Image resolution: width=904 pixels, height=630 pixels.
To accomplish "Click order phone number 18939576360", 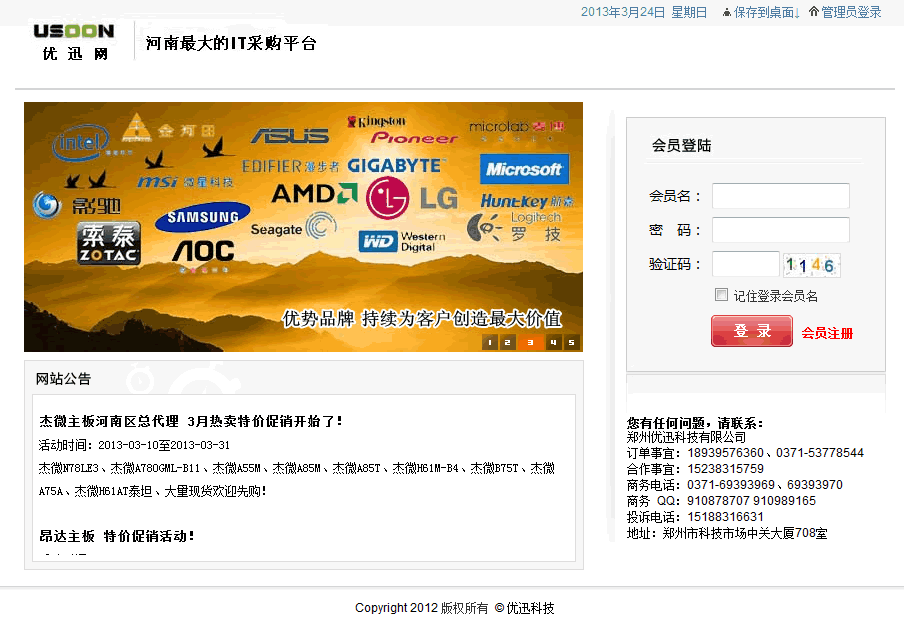I will click(725, 453).
